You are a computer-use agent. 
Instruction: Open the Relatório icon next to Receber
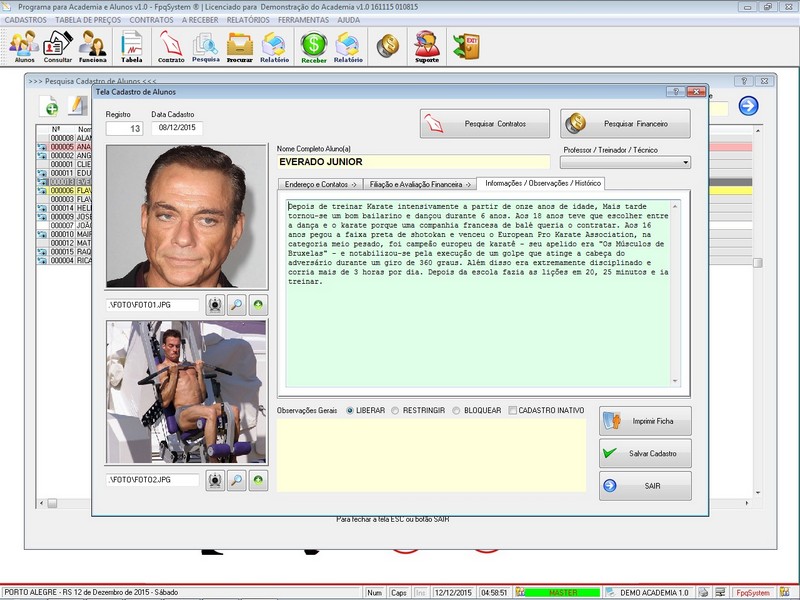[x=348, y=46]
